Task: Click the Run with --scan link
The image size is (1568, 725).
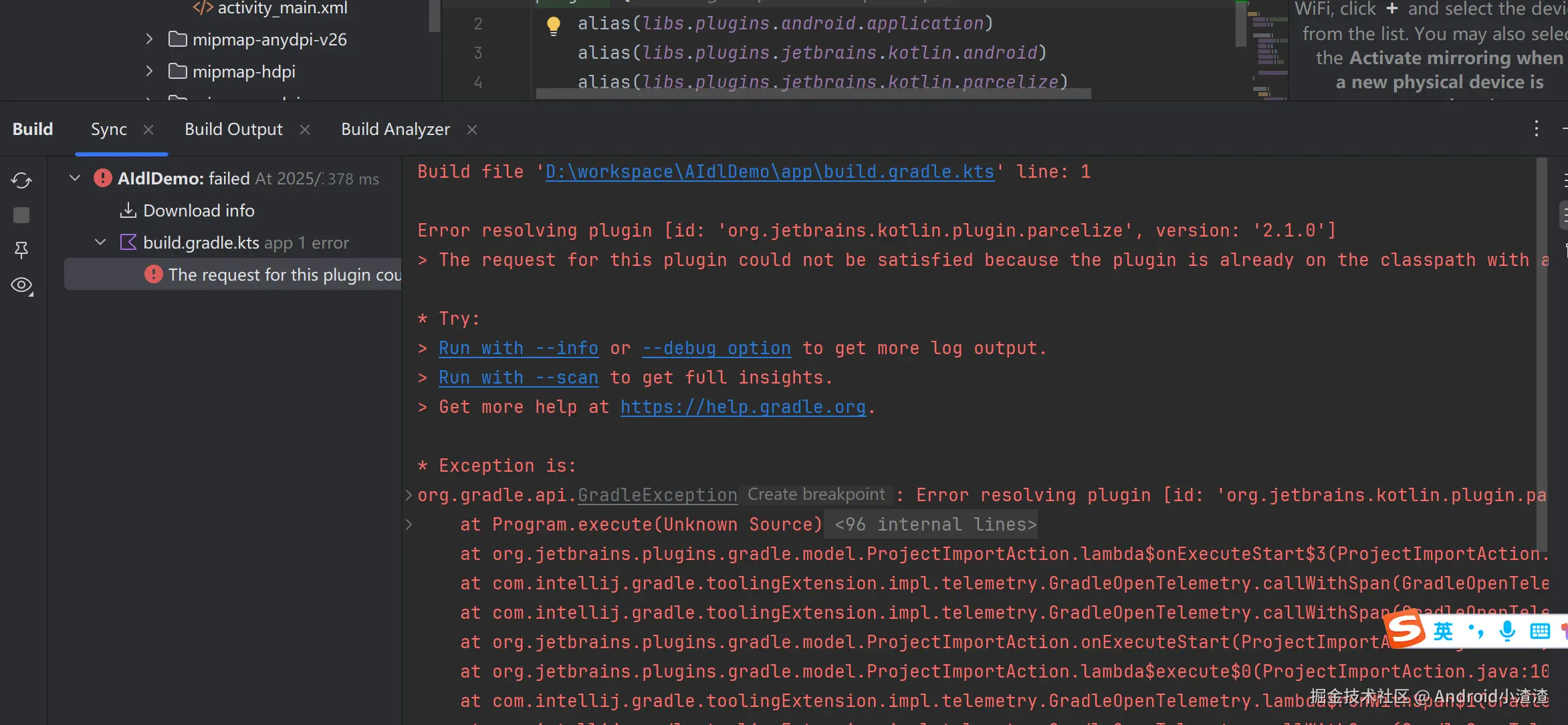Action: (x=518, y=378)
